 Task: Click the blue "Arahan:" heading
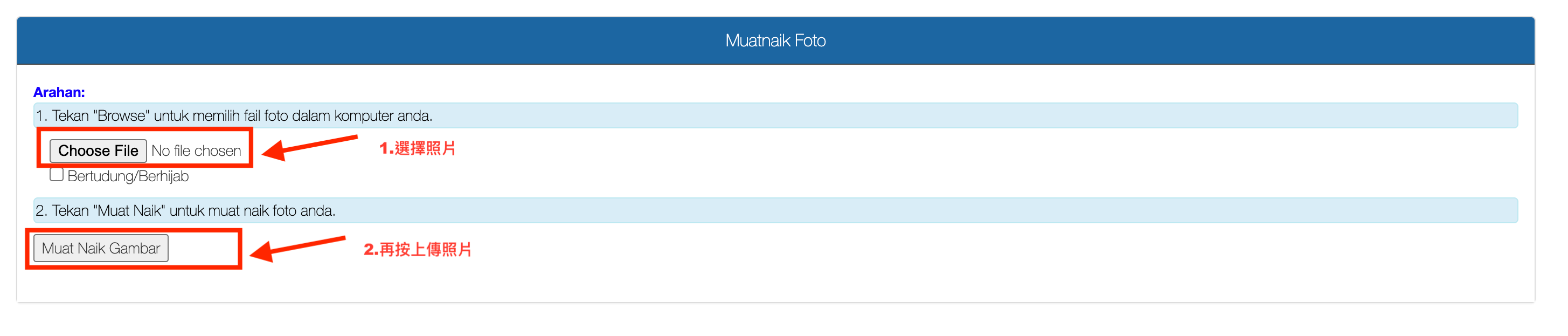coord(59,92)
